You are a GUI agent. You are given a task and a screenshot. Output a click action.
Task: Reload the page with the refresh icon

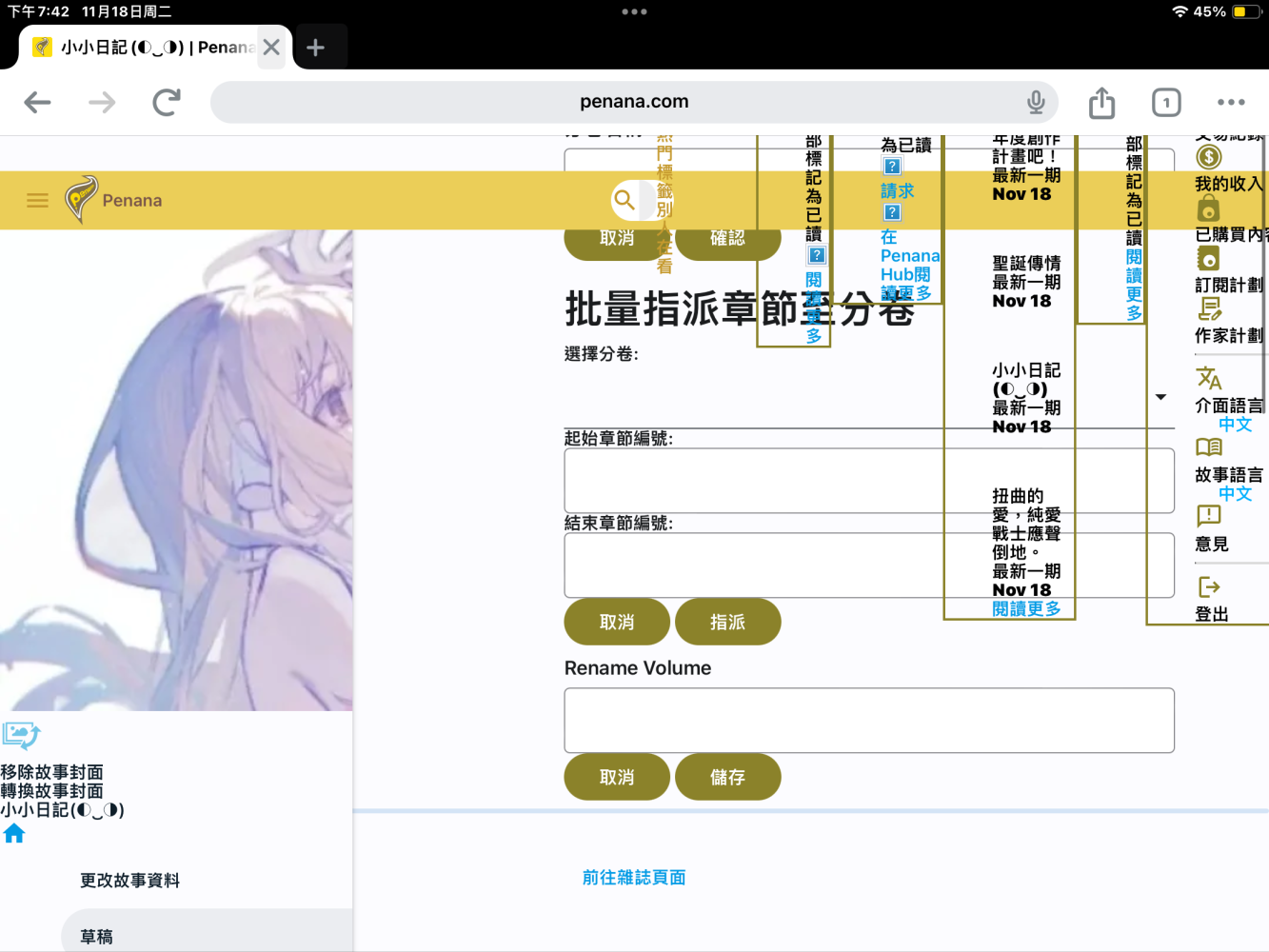[x=167, y=102]
